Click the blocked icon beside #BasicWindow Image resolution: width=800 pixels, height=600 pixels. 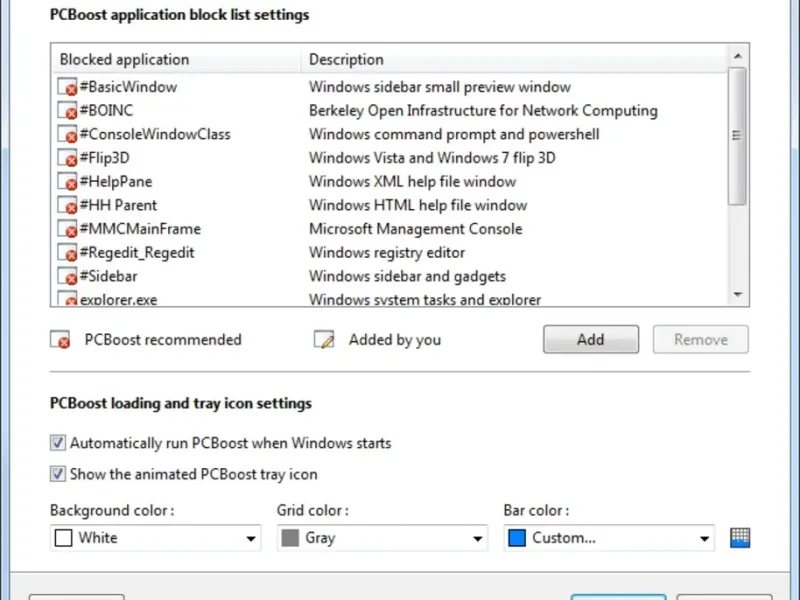click(67, 88)
